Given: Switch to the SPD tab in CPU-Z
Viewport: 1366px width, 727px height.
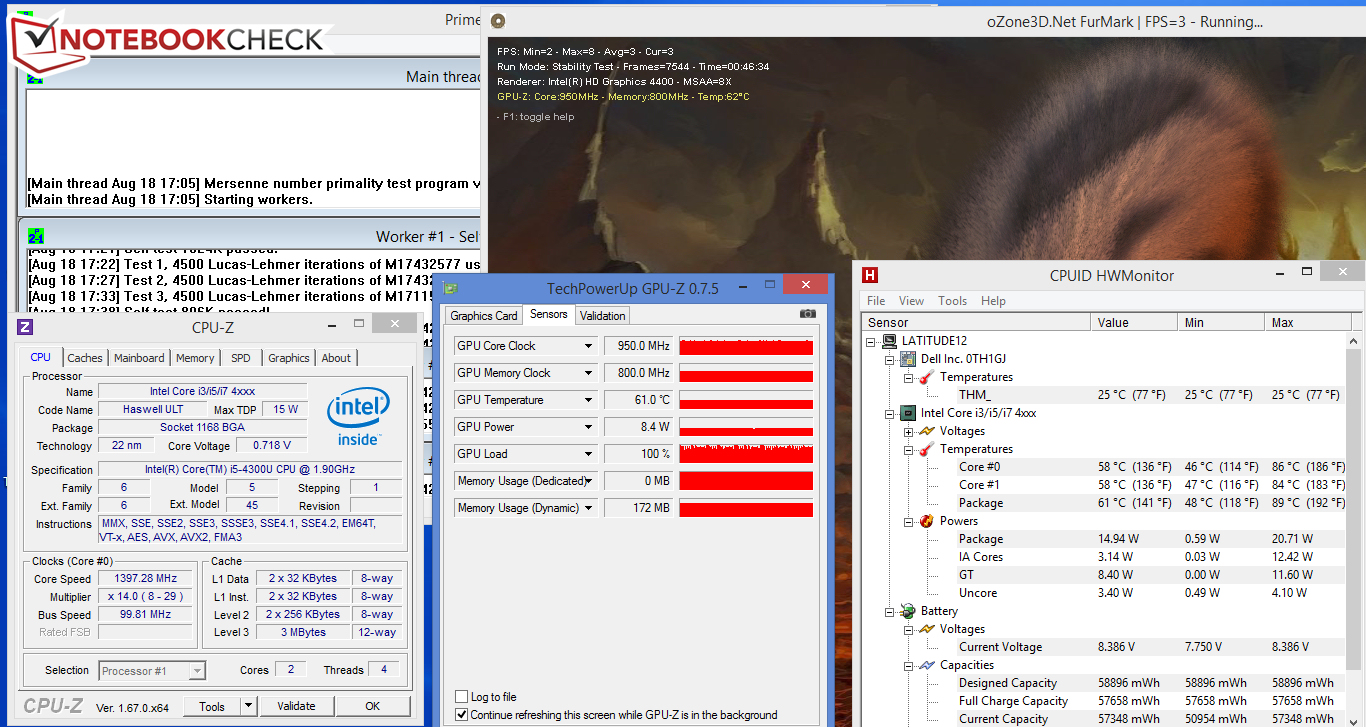Looking at the screenshot, I should 241,358.
